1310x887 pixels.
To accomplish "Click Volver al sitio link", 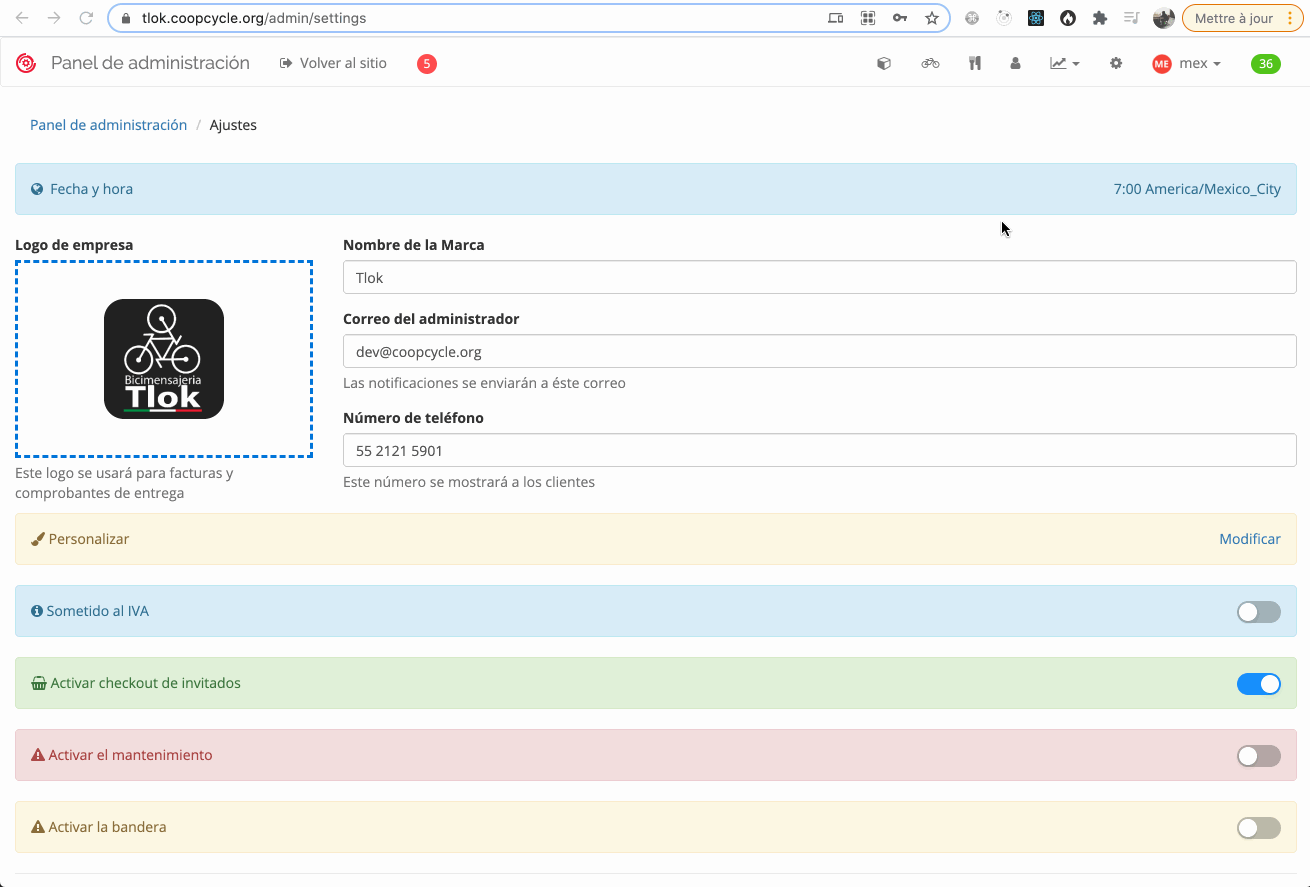I will point(333,63).
